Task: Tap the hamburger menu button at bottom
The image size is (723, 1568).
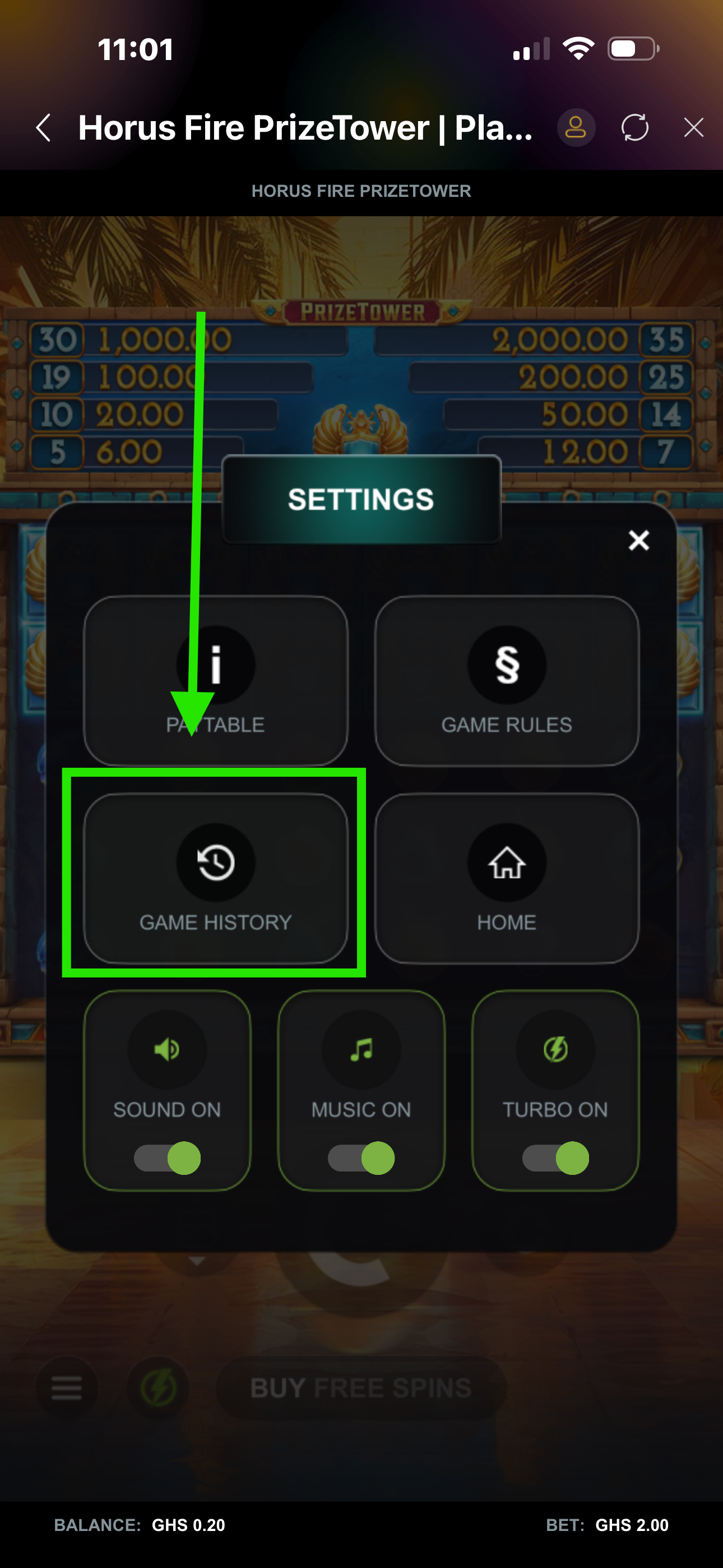Action: click(x=66, y=1388)
